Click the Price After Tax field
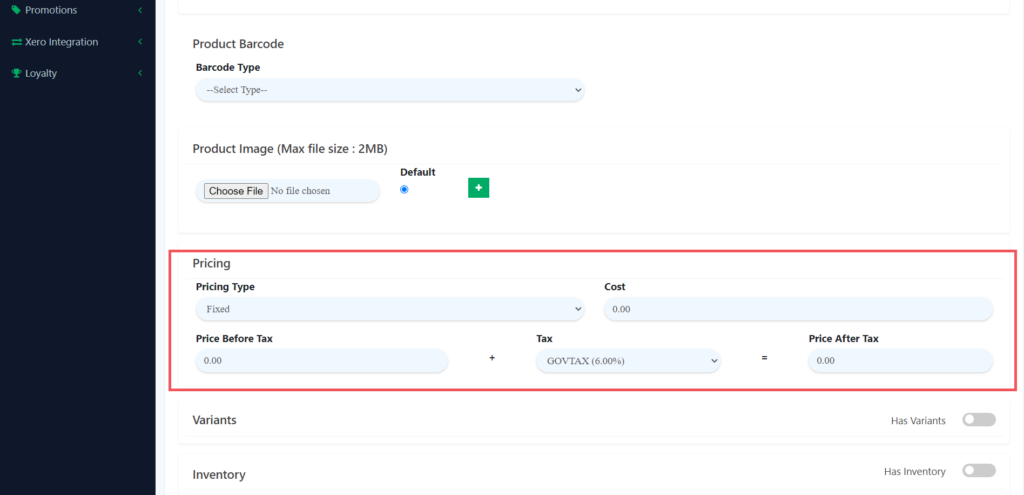 click(900, 360)
